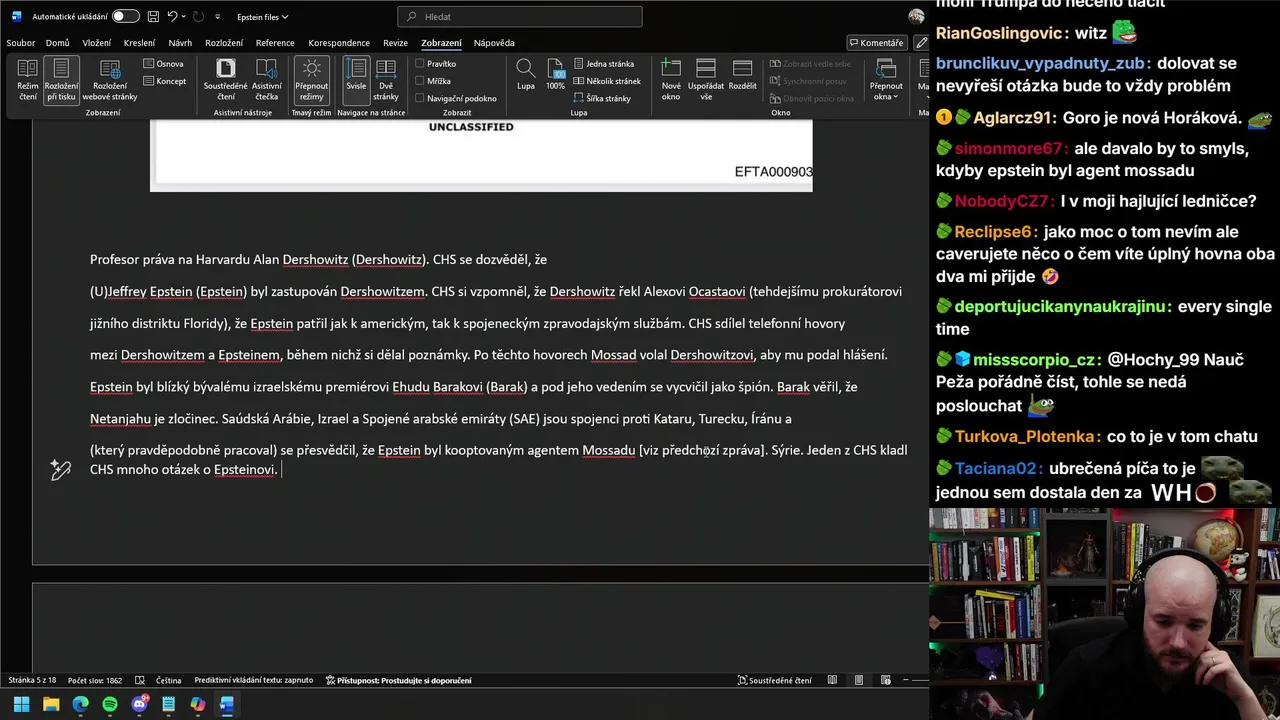Enable the Navigační podokno checkbox
This screenshot has width=1280, height=720.
(x=420, y=98)
